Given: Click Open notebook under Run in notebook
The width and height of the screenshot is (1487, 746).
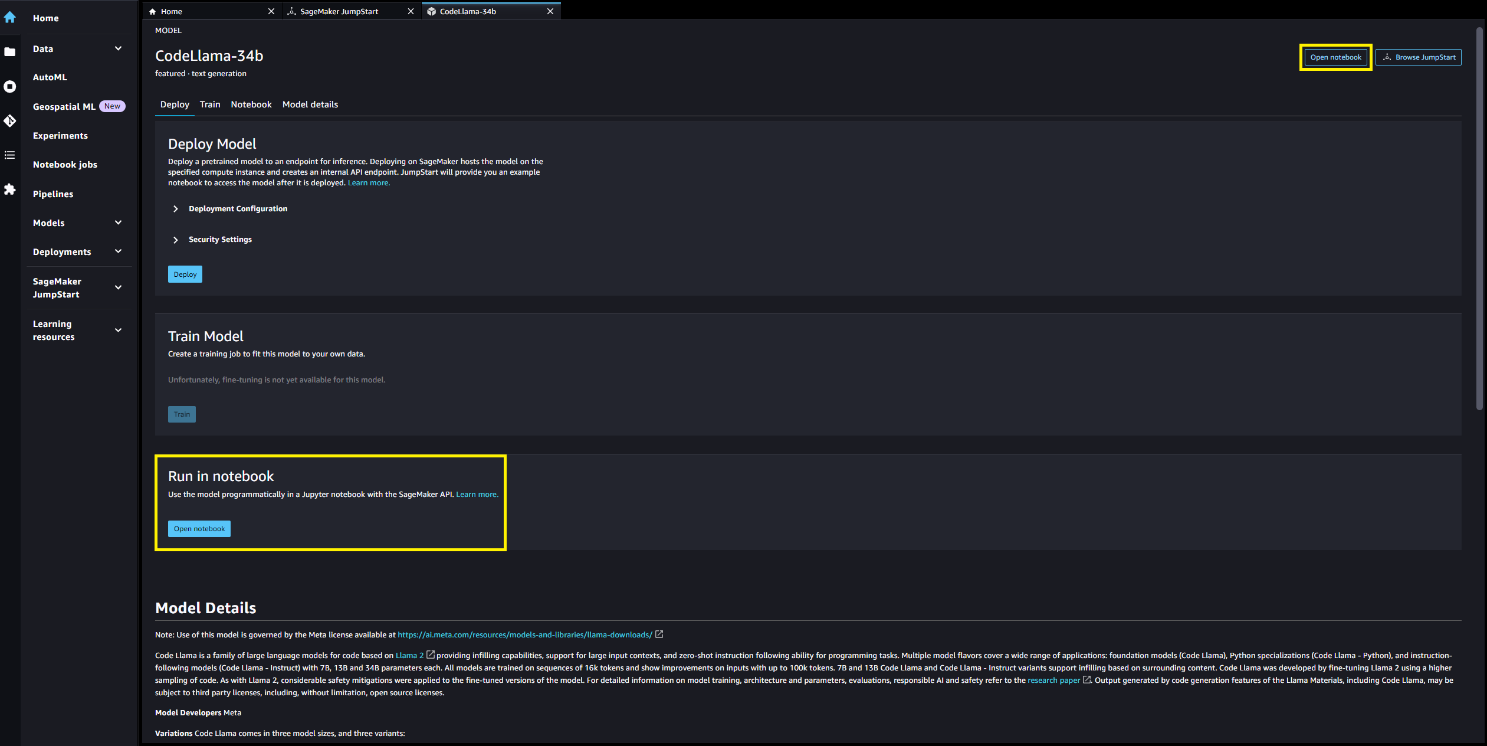Looking at the screenshot, I should tap(199, 529).
